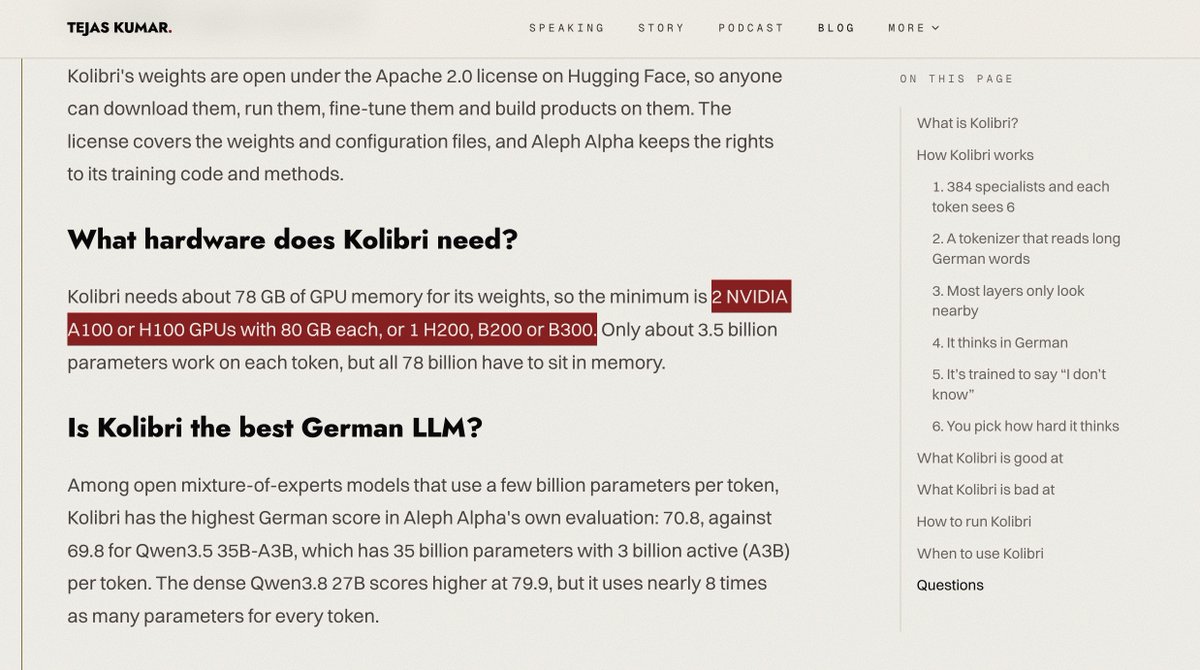Jump to 'When to use Kolibri'

click(x=980, y=554)
